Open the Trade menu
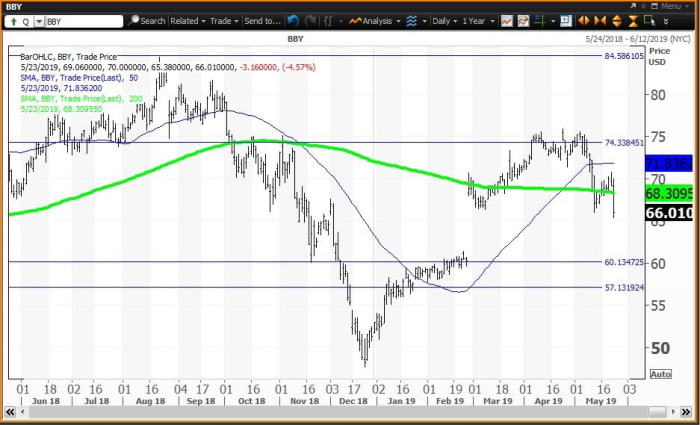This screenshot has width=700, height=425. 224,21
